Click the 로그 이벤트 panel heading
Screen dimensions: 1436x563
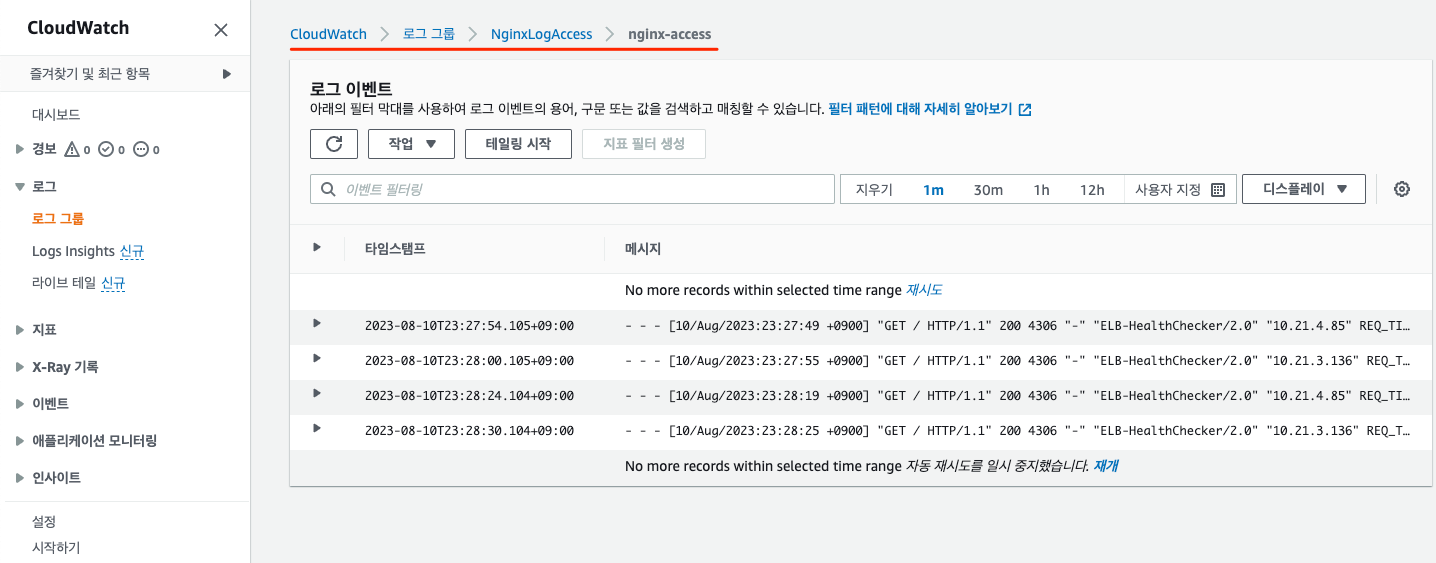click(351, 89)
